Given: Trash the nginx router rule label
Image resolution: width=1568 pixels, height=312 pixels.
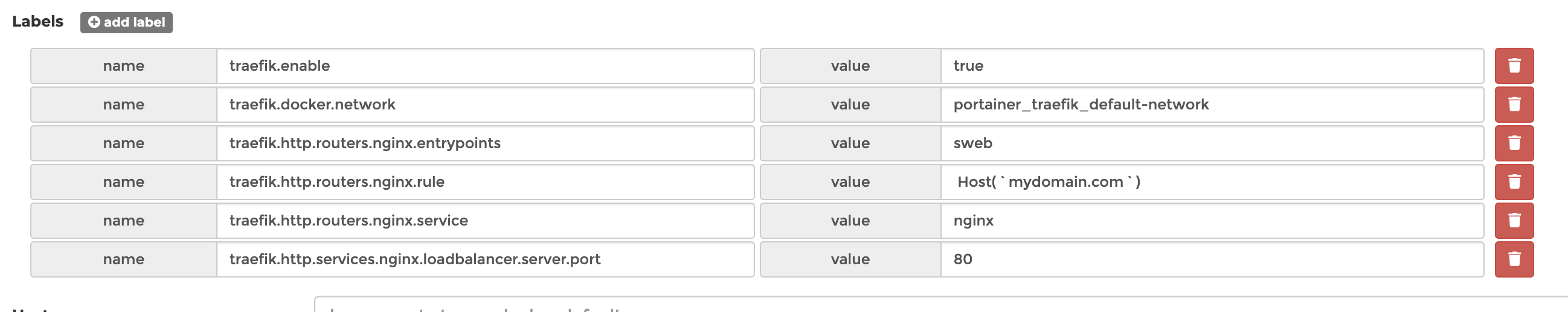Looking at the screenshot, I should (1514, 182).
